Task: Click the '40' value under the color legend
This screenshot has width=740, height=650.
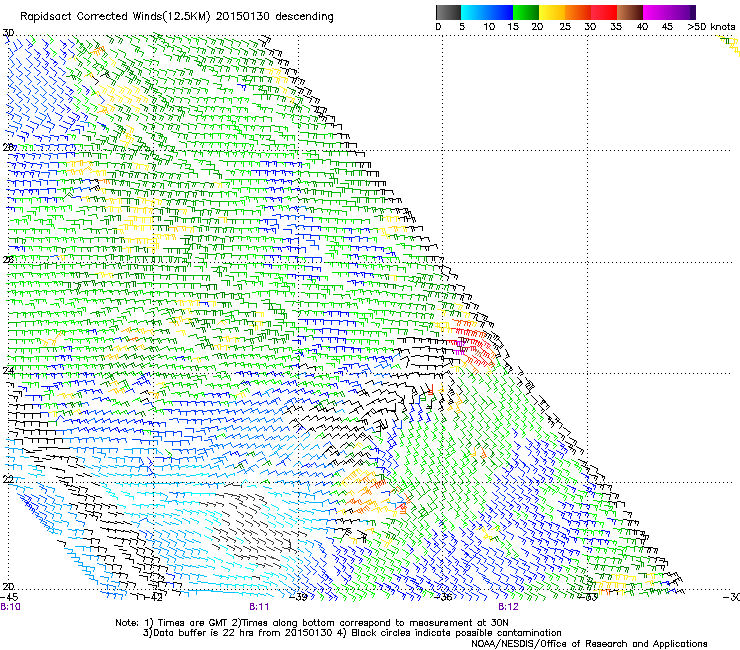Action: [642, 27]
